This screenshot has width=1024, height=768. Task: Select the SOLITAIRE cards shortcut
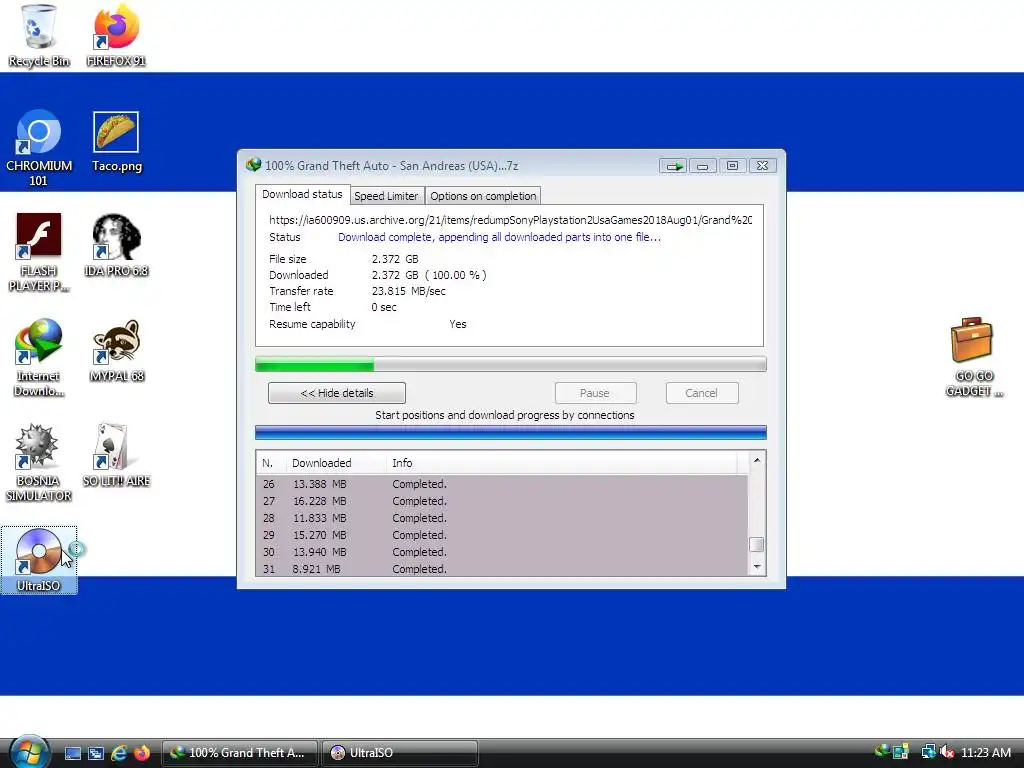(x=116, y=456)
